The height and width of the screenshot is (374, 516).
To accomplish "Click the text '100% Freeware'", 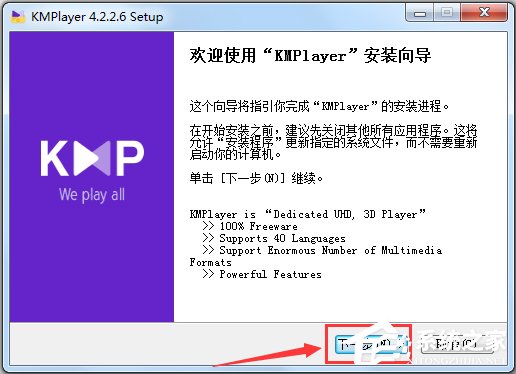I will pos(258,226).
